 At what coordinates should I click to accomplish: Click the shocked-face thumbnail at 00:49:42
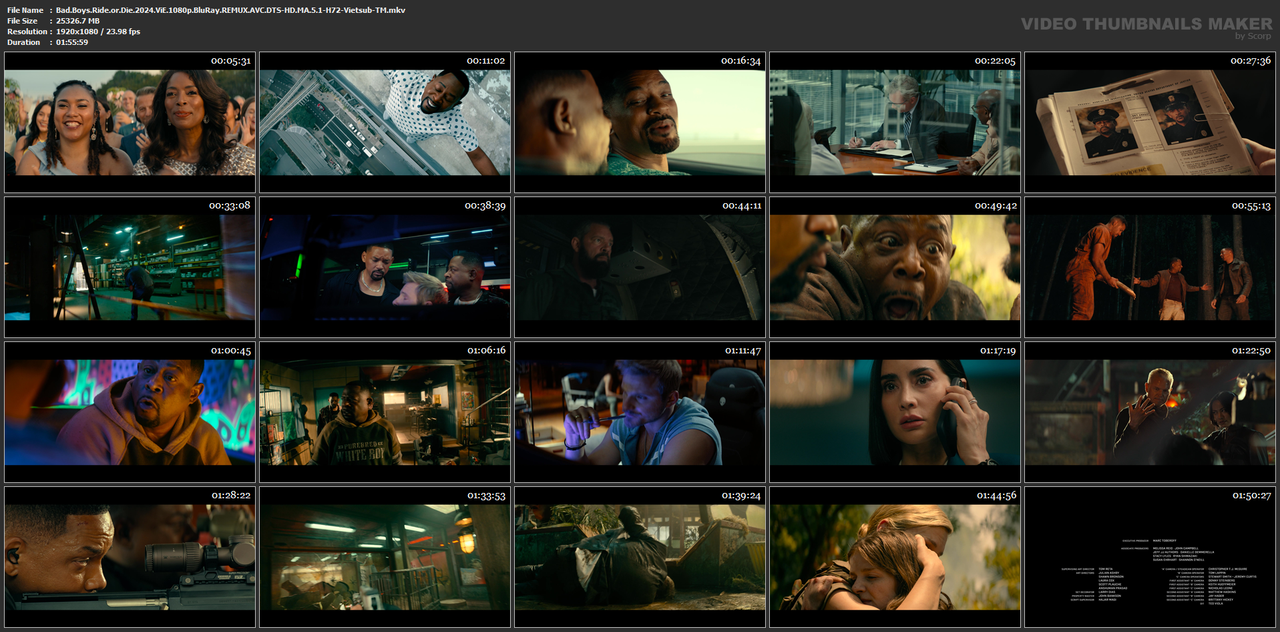point(895,267)
